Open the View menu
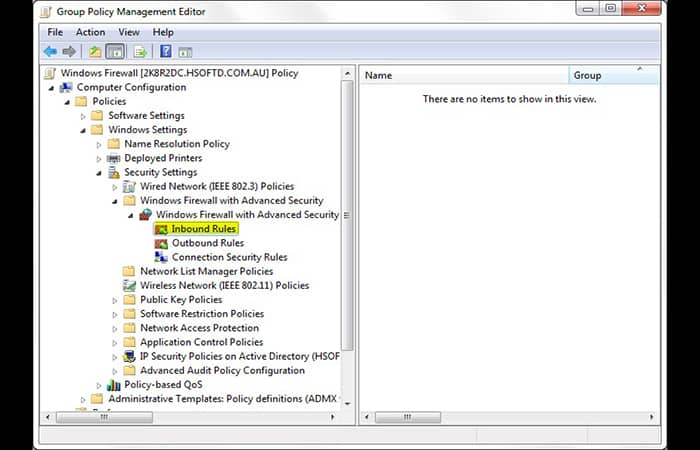Screen dimensions: 700x450 (x=129, y=33)
